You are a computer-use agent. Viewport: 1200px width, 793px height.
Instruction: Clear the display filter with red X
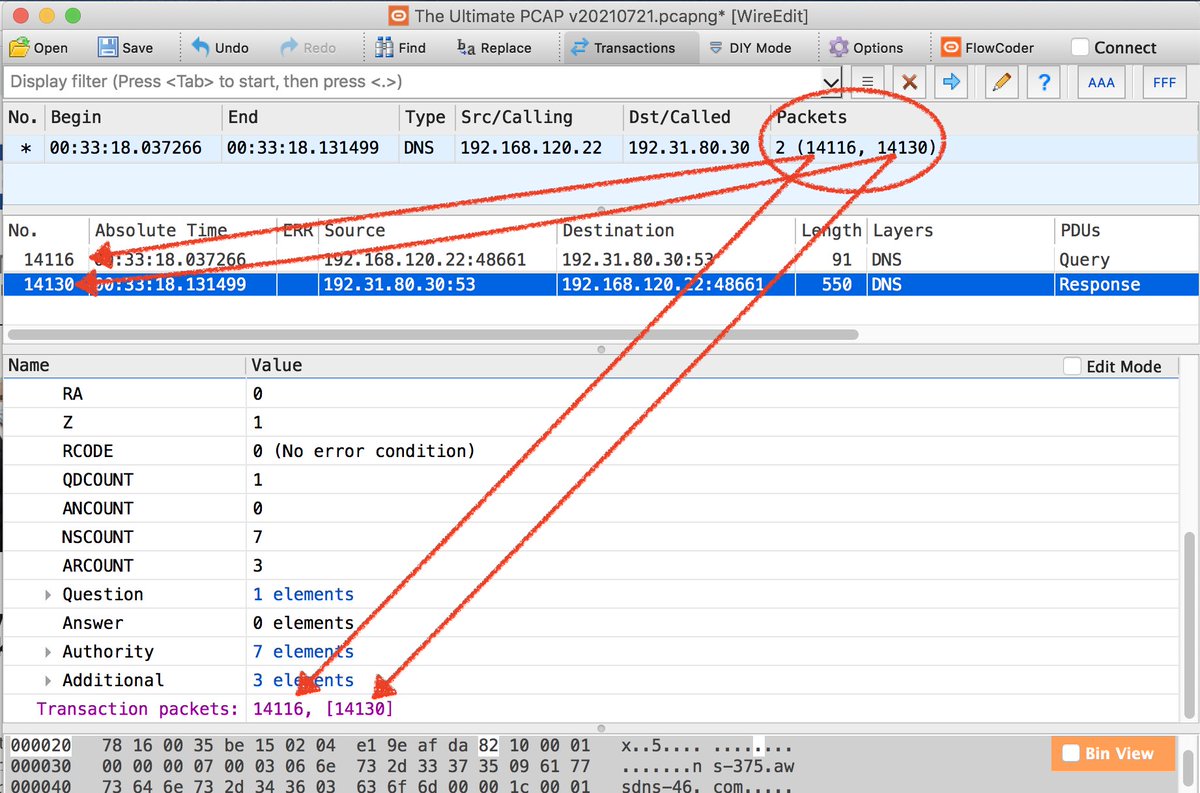[x=909, y=82]
